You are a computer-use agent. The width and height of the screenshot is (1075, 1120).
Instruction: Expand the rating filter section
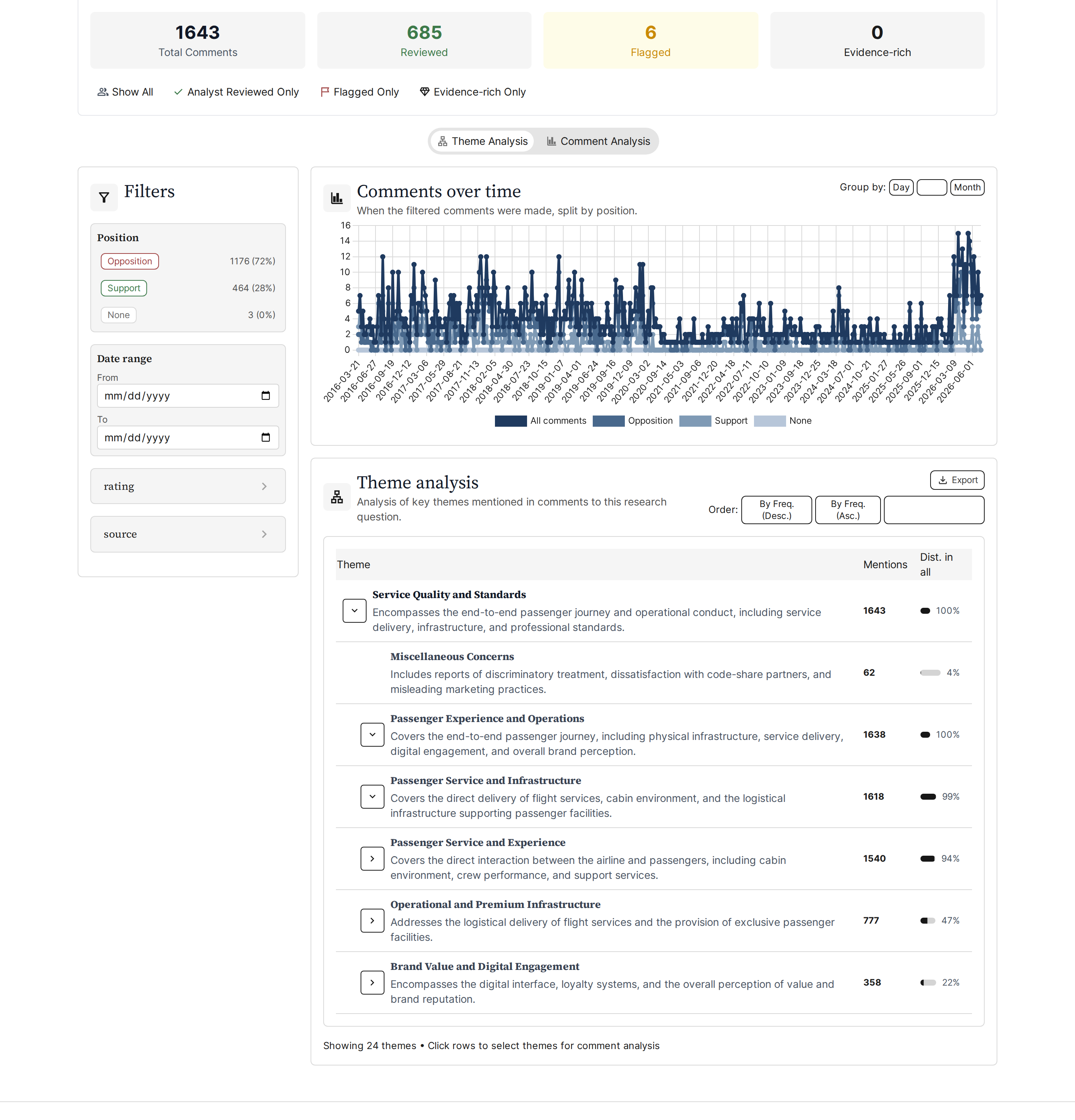[x=188, y=486]
